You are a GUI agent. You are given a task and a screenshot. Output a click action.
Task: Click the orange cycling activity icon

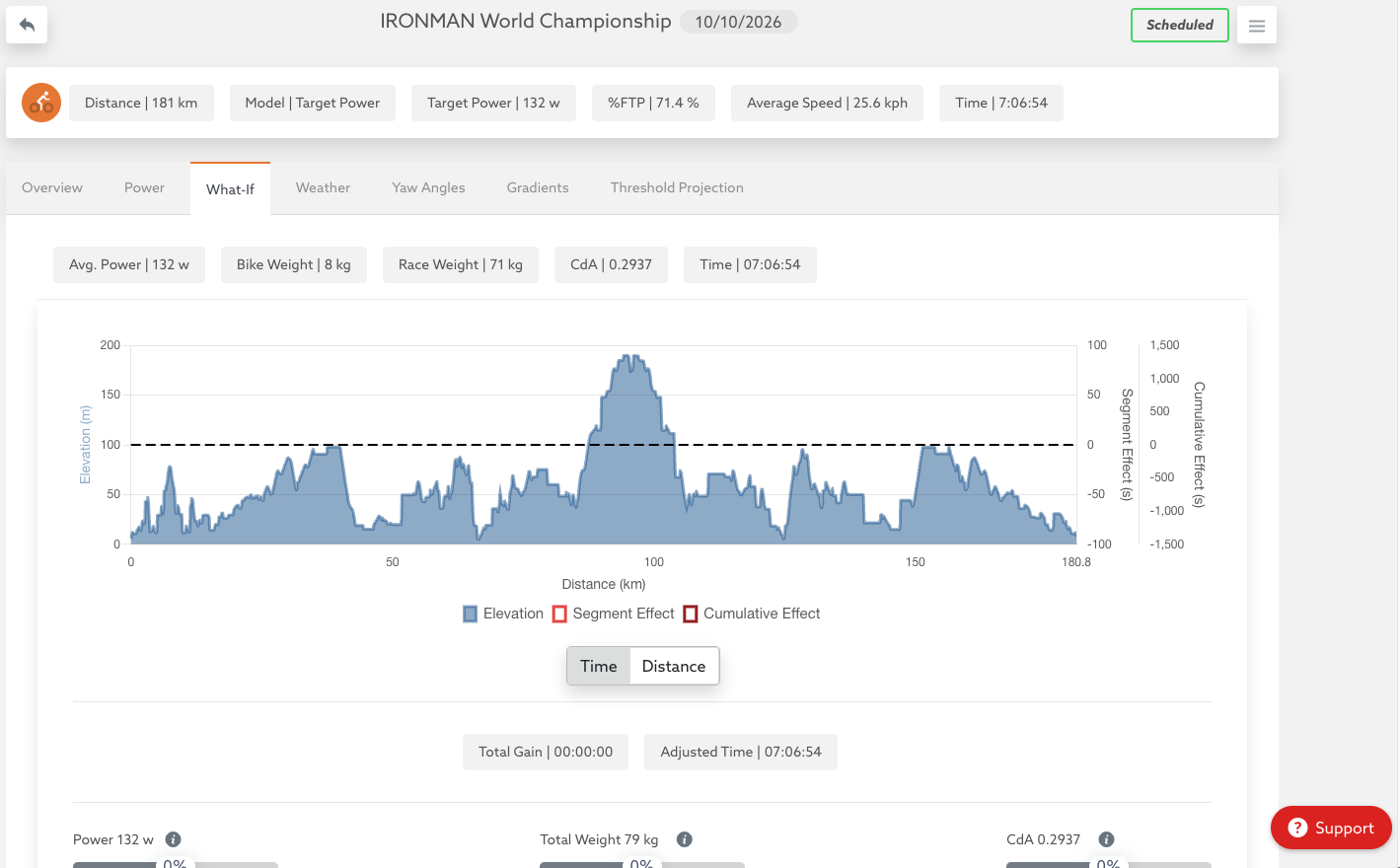click(41, 103)
